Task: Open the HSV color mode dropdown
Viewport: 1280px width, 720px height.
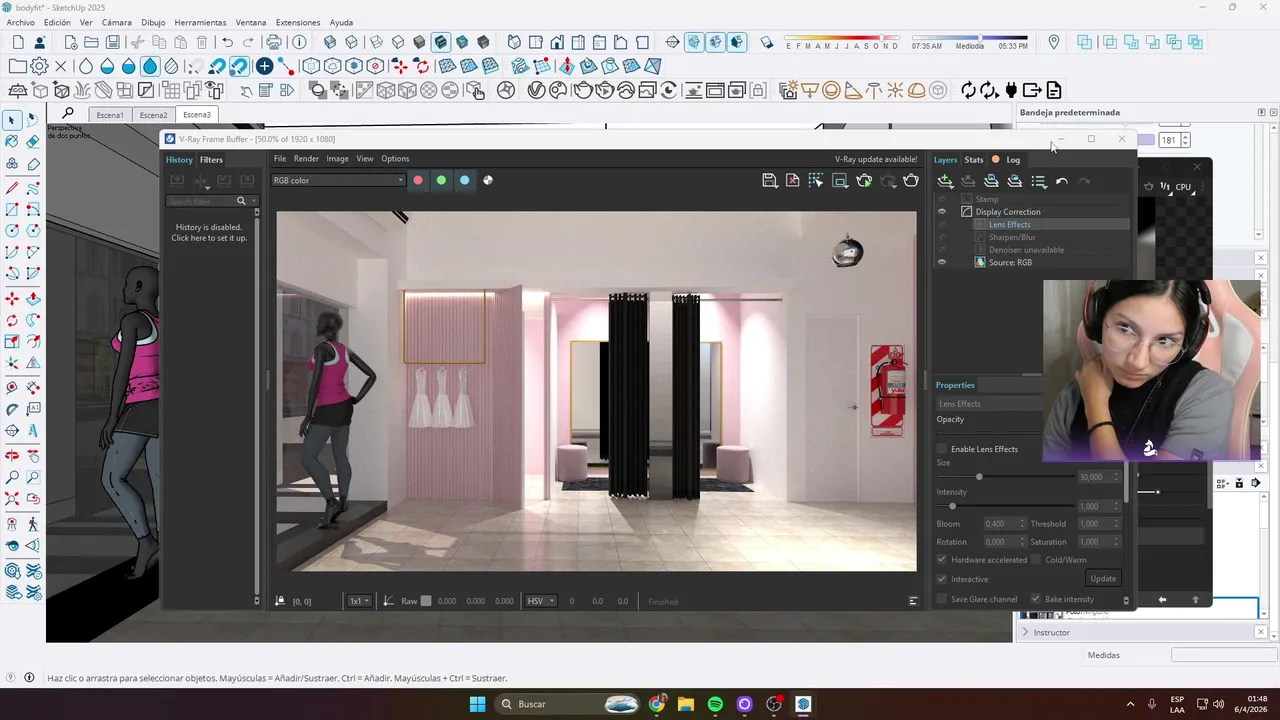Action: [x=540, y=601]
